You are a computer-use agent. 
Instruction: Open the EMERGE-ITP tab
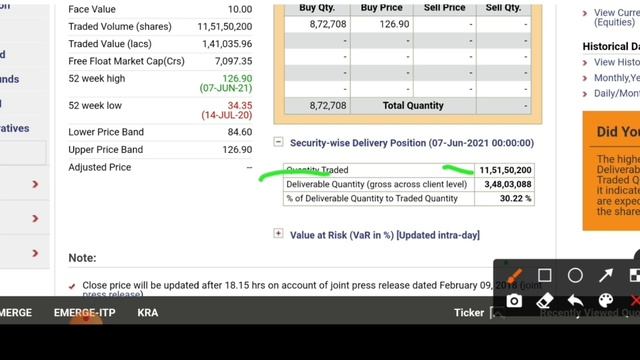pyautogui.click(x=84, y=313)
